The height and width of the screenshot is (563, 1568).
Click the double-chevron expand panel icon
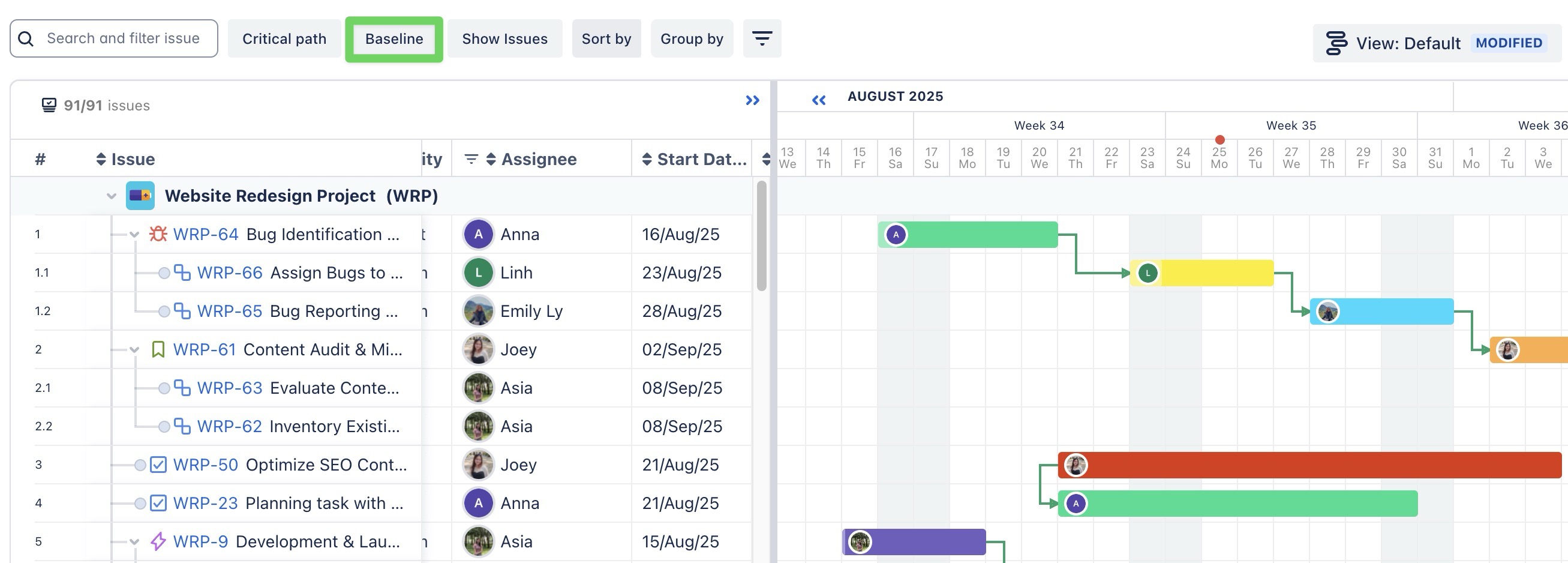pyautogui.click(x=752, y=101)
